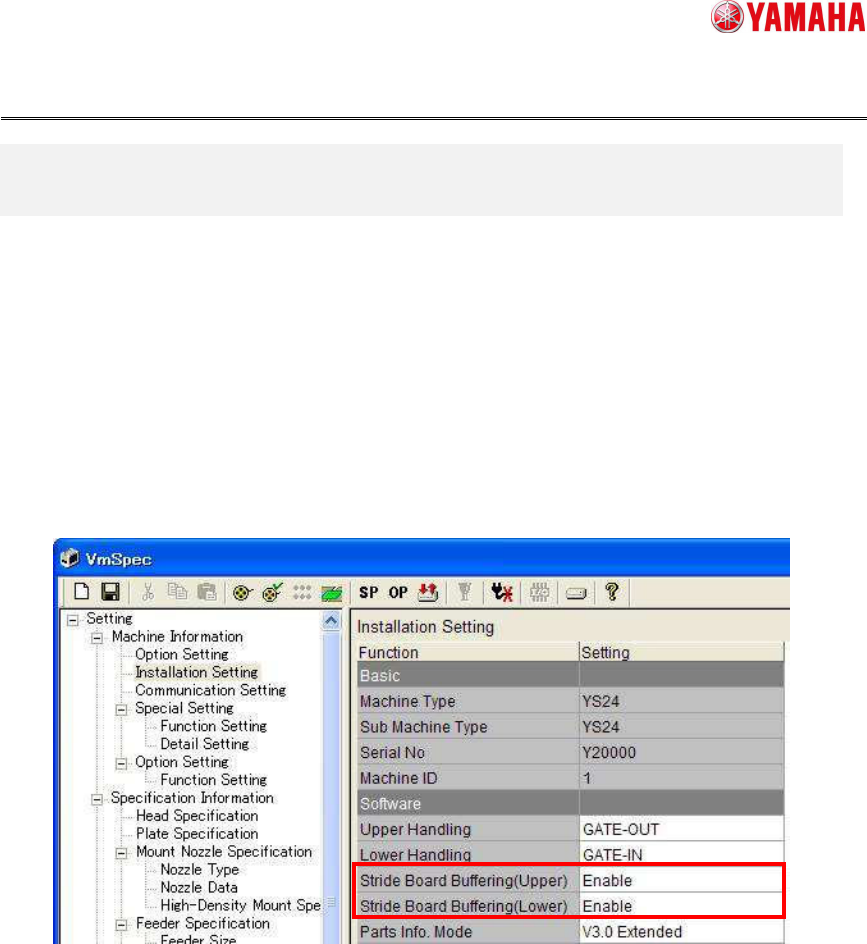867x944 pixels.
Task: Click the Save floppy disk icon
Action: click(110, 592)
